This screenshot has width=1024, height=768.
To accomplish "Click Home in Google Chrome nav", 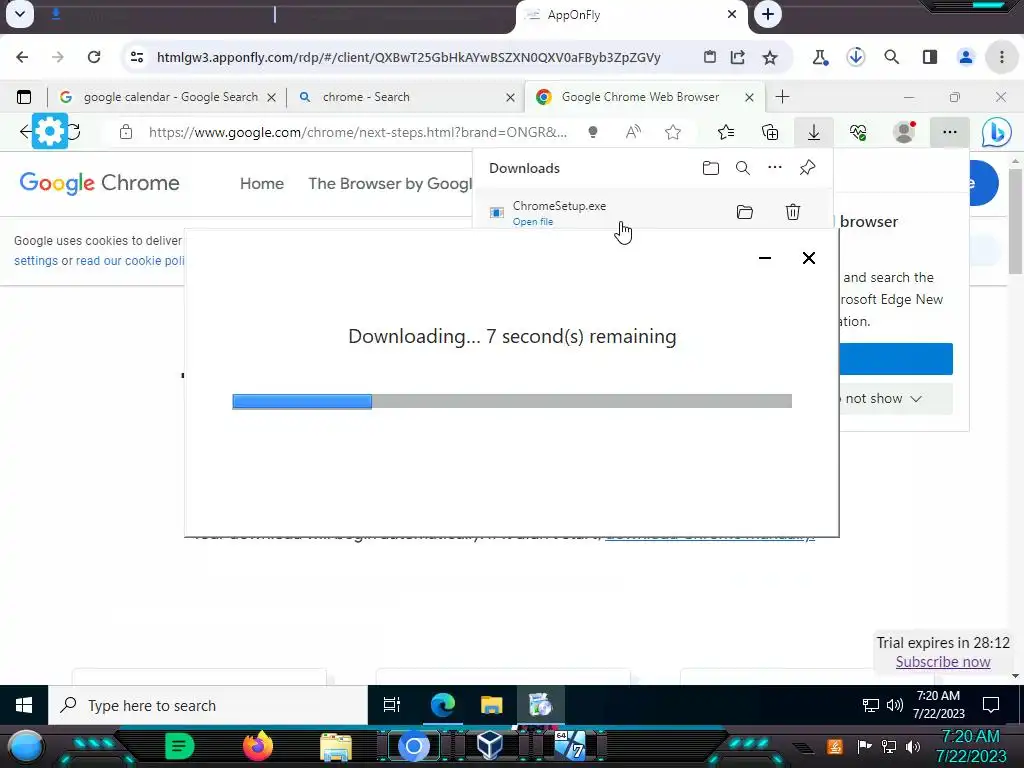I will pyautogui.click(x=262, y=184).
